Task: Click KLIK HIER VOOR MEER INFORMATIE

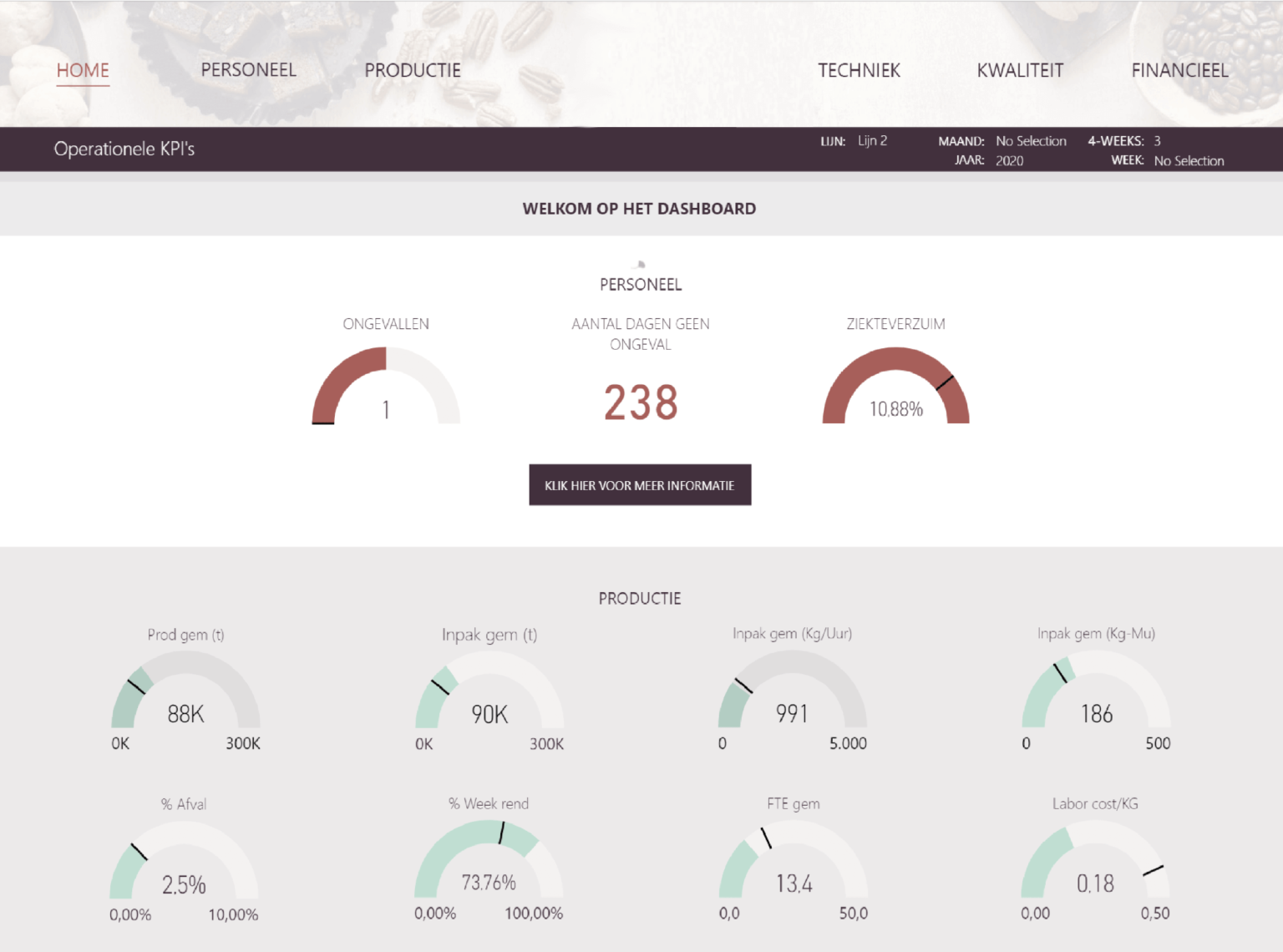Action: (x=640, y=484)
